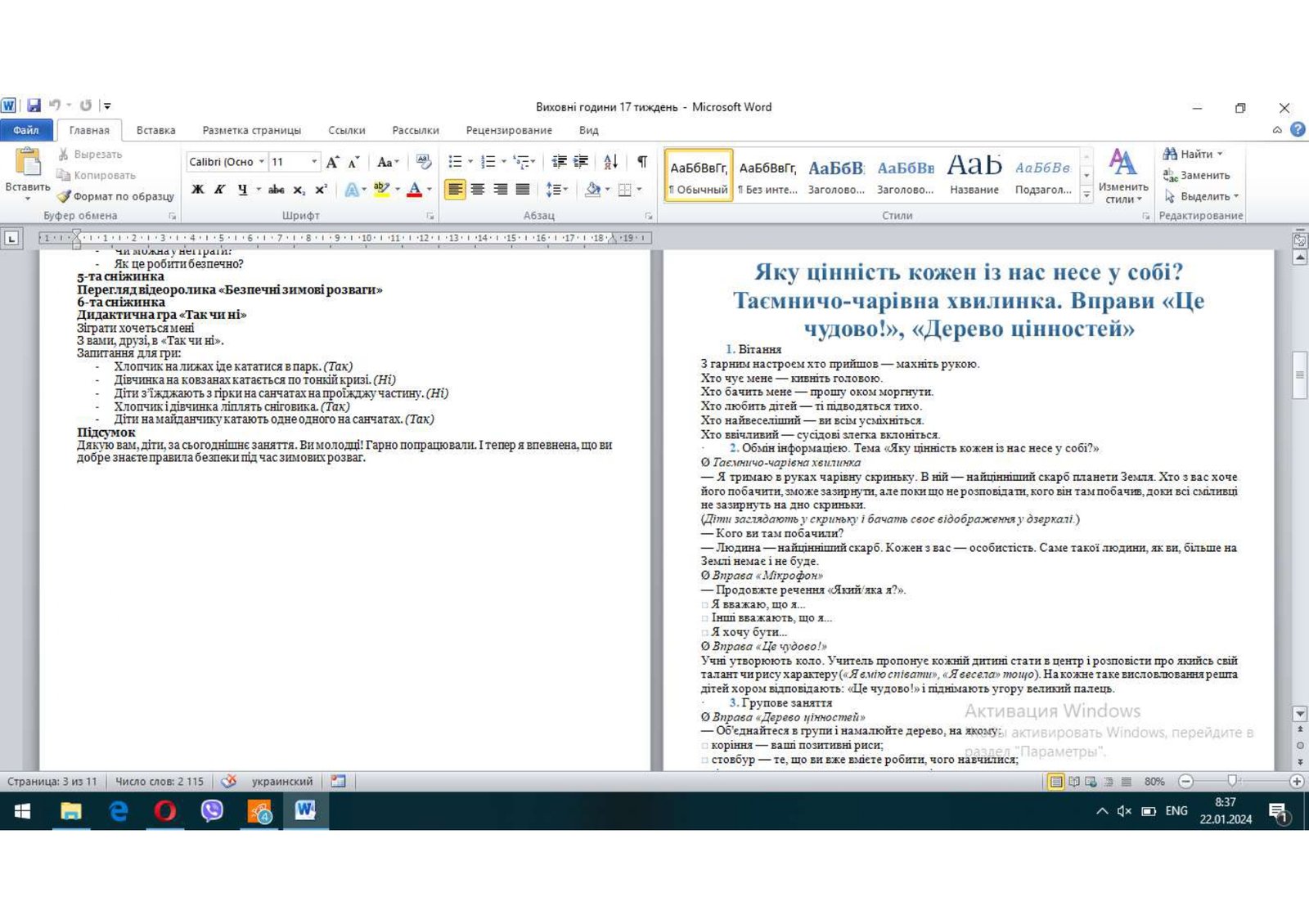This screenshot has width=1309, height=924.
Task: Apply the Обычный style
Action: [699, 176]
